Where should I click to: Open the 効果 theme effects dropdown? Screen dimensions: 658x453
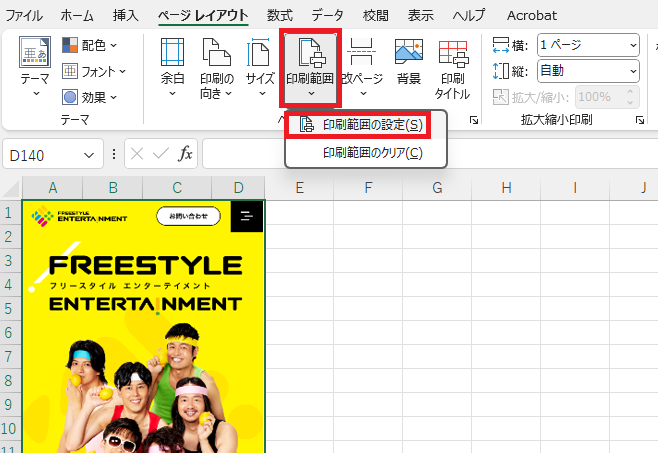click(89, 97)
